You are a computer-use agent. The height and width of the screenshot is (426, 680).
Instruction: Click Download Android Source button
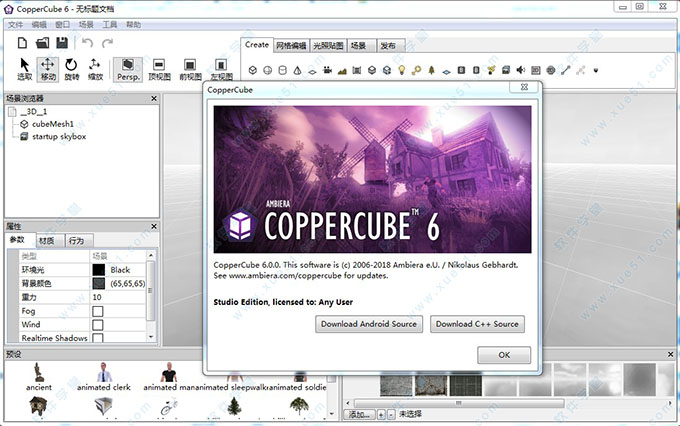[x=369, y=324]
